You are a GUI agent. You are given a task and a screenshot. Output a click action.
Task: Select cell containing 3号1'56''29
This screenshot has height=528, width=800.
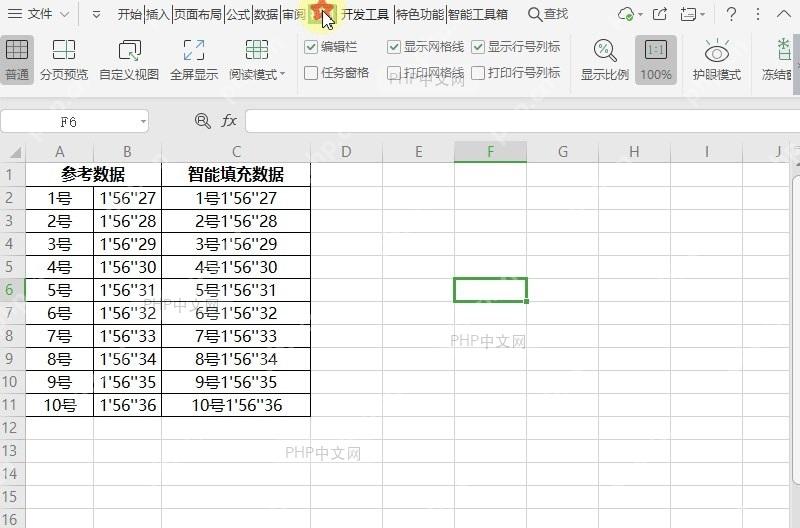236,244
